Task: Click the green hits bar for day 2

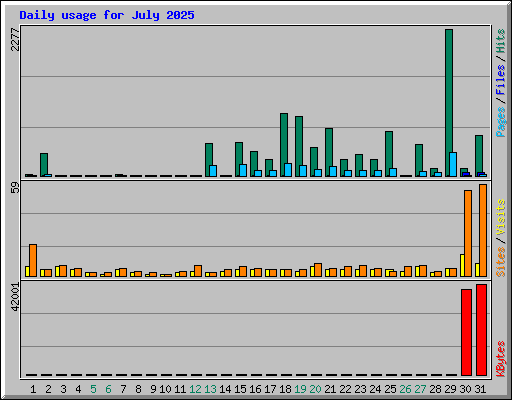Action: [44, 164]
